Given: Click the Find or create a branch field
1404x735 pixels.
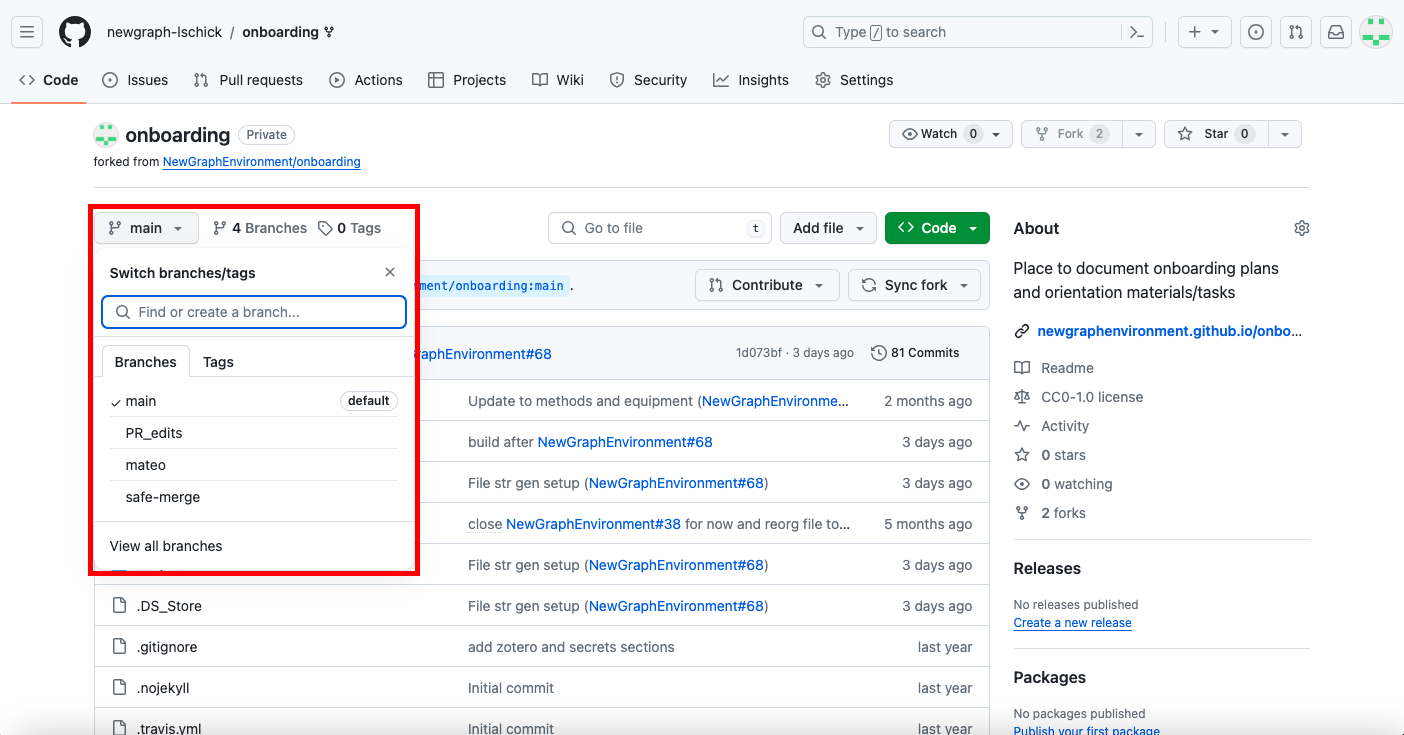Looking at the screenshot, I should click(254, 312).
